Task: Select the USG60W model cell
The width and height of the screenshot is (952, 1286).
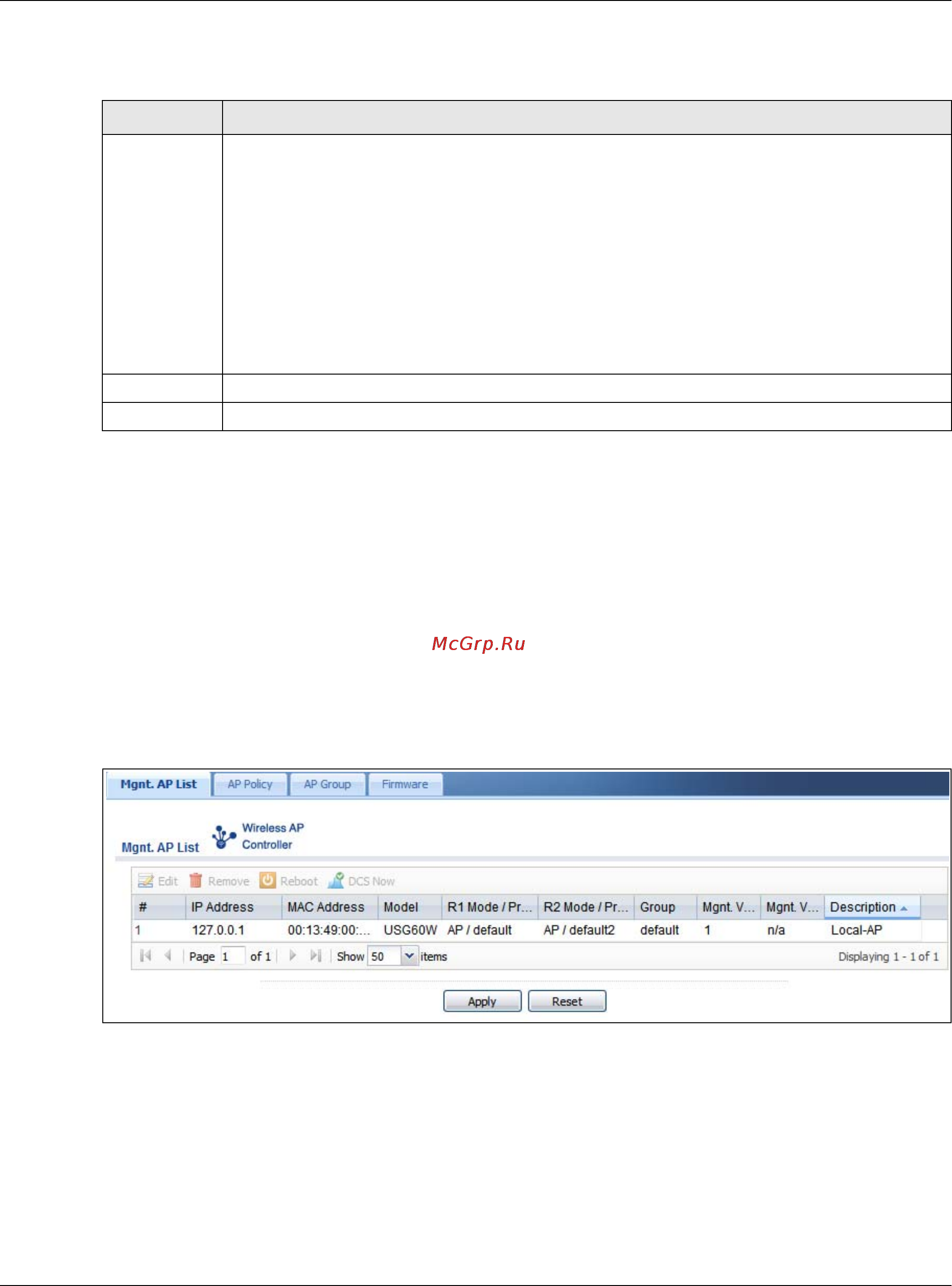Action: [x=410, y=930]
